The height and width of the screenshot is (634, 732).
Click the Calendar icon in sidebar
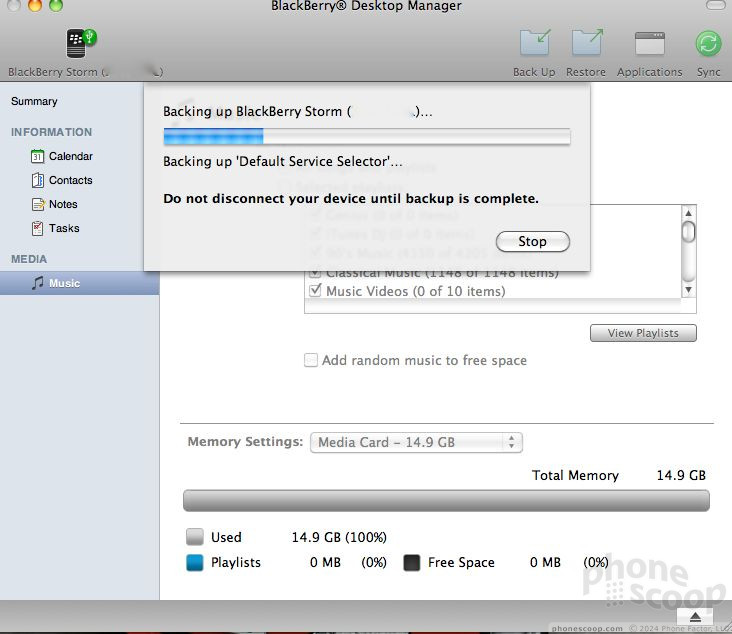pos(37,156)
